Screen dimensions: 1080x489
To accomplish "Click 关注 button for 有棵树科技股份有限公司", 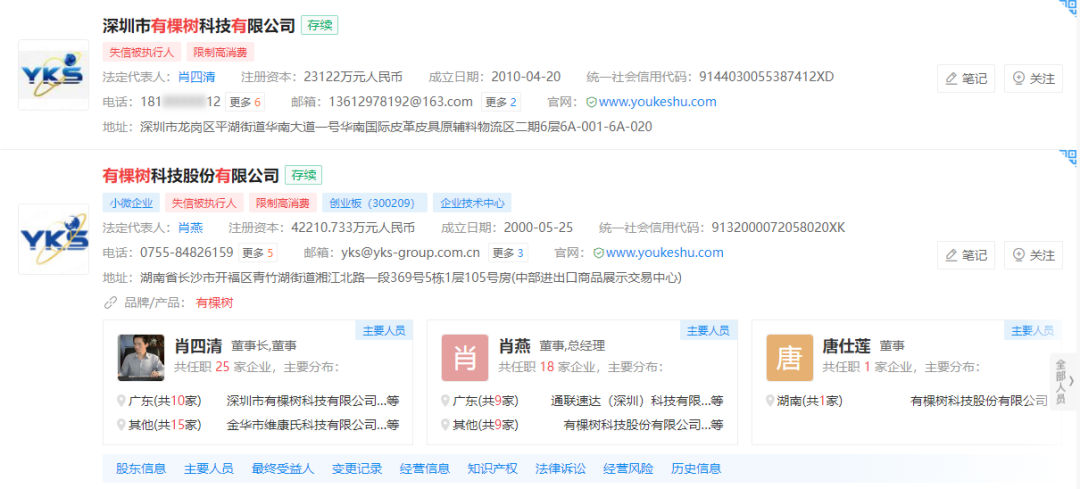I will click(1033, 255).
